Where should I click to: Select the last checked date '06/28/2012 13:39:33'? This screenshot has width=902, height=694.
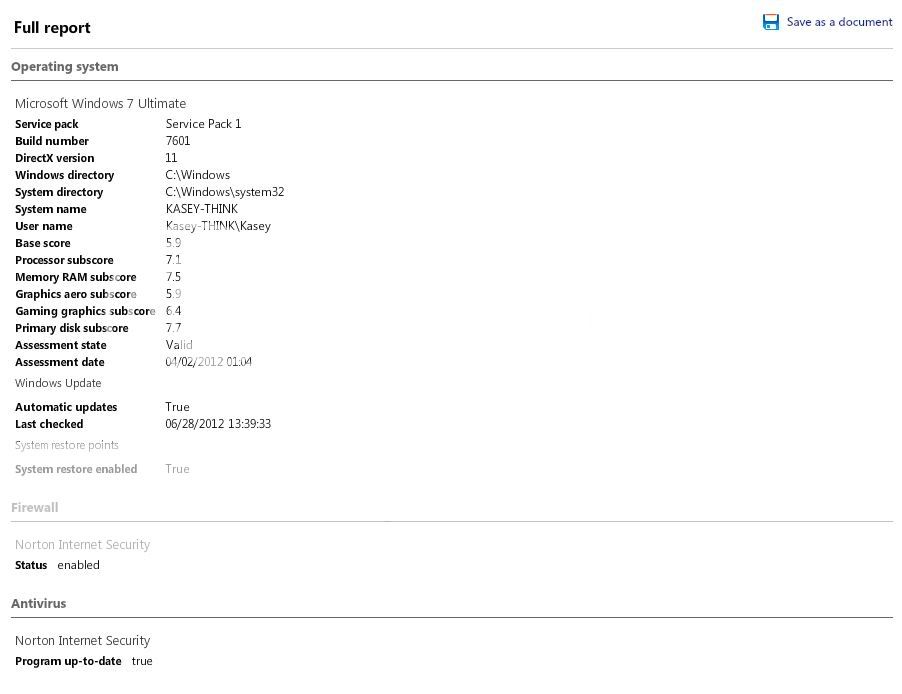pos(218,424)
